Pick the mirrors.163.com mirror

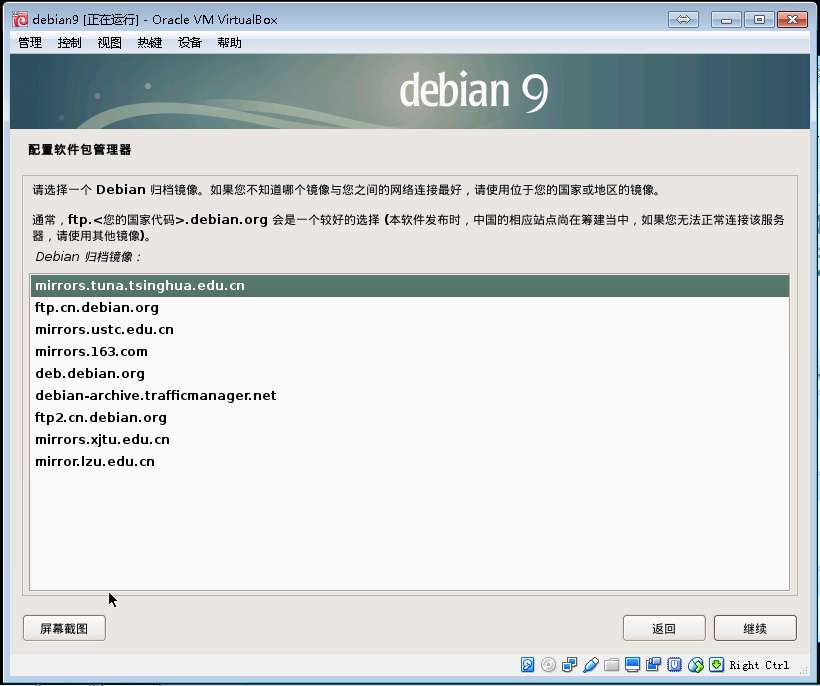409,351
